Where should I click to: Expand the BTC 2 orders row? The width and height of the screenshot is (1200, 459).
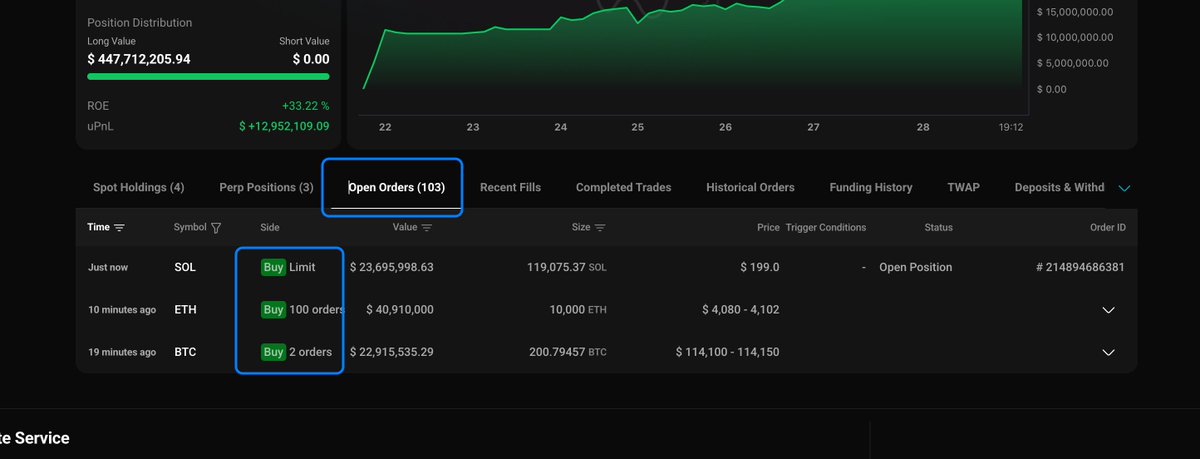point(1107,352)
